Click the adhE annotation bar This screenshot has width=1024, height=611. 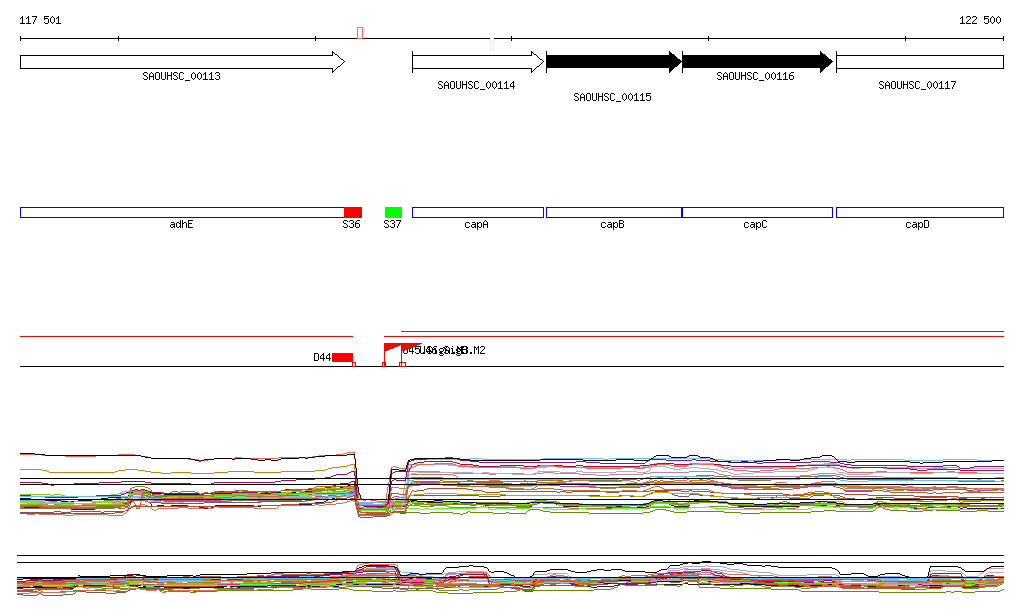coord(181,212)
